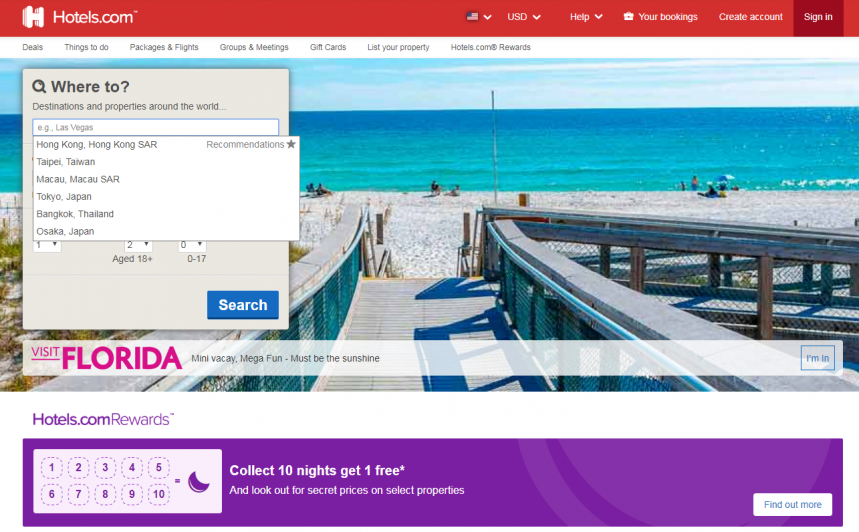Screen dimensions: 859x532
Task: Open the adults dropdown showing 2
Action: (x=138, y=245)
